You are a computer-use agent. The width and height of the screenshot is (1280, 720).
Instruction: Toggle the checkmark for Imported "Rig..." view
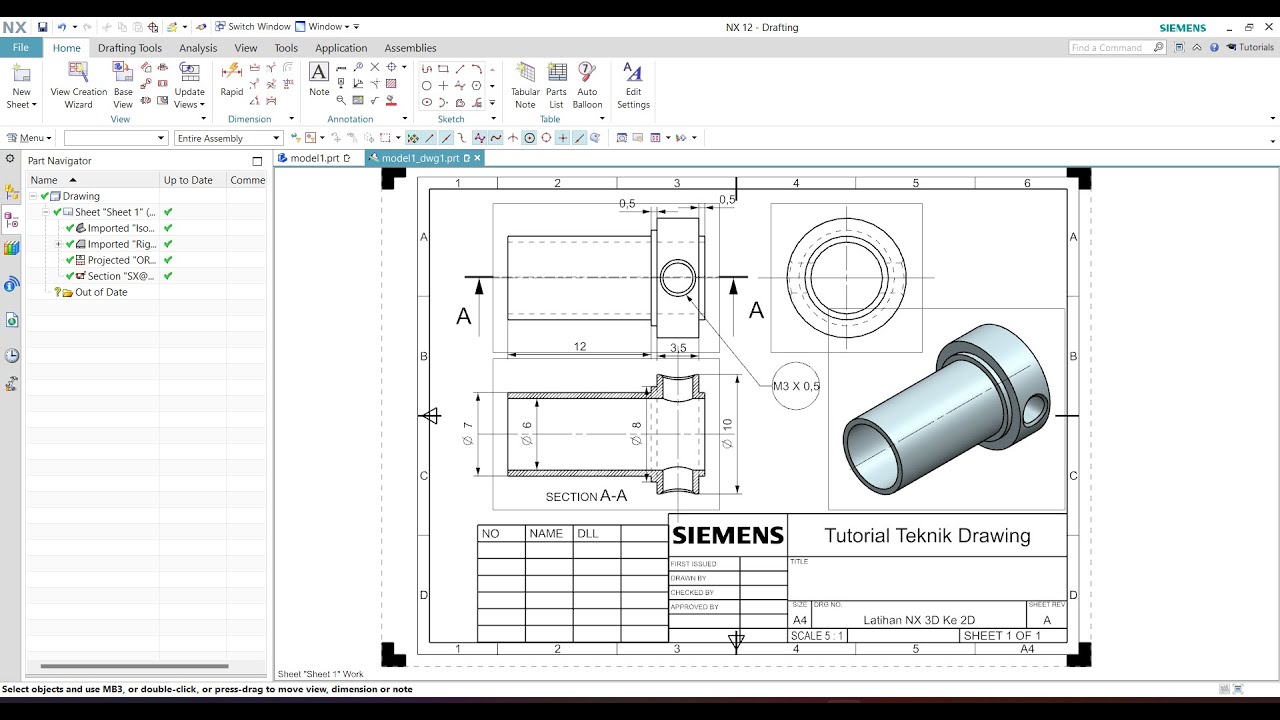[70, 244]
